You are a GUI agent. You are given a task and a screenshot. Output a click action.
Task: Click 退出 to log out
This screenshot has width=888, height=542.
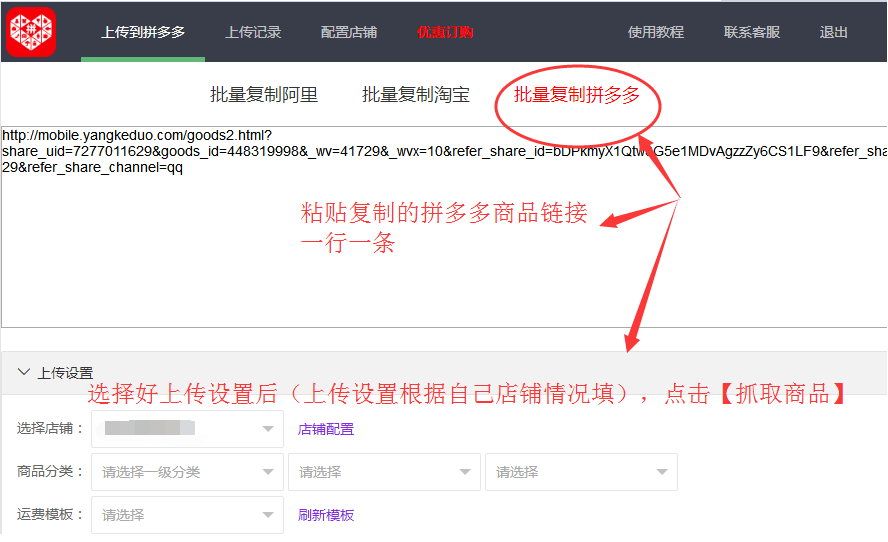coord(834,32)
